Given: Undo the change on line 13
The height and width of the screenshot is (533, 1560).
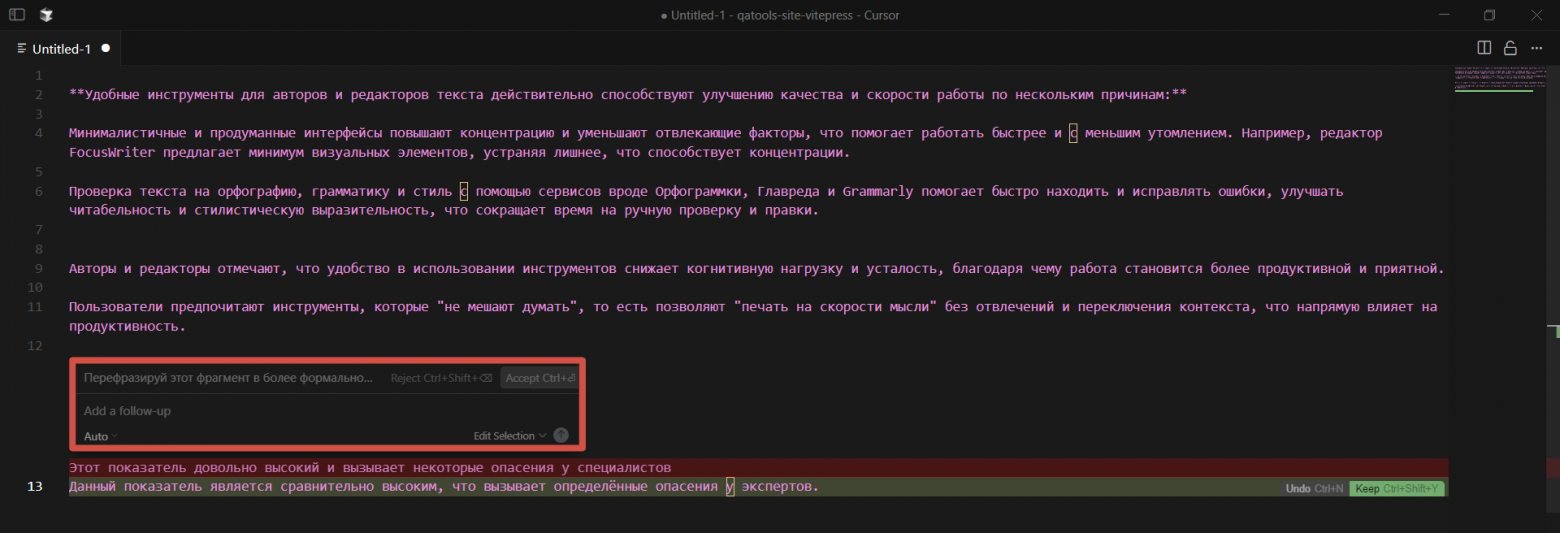Looking at the screenshot, I should (1314, 489).
